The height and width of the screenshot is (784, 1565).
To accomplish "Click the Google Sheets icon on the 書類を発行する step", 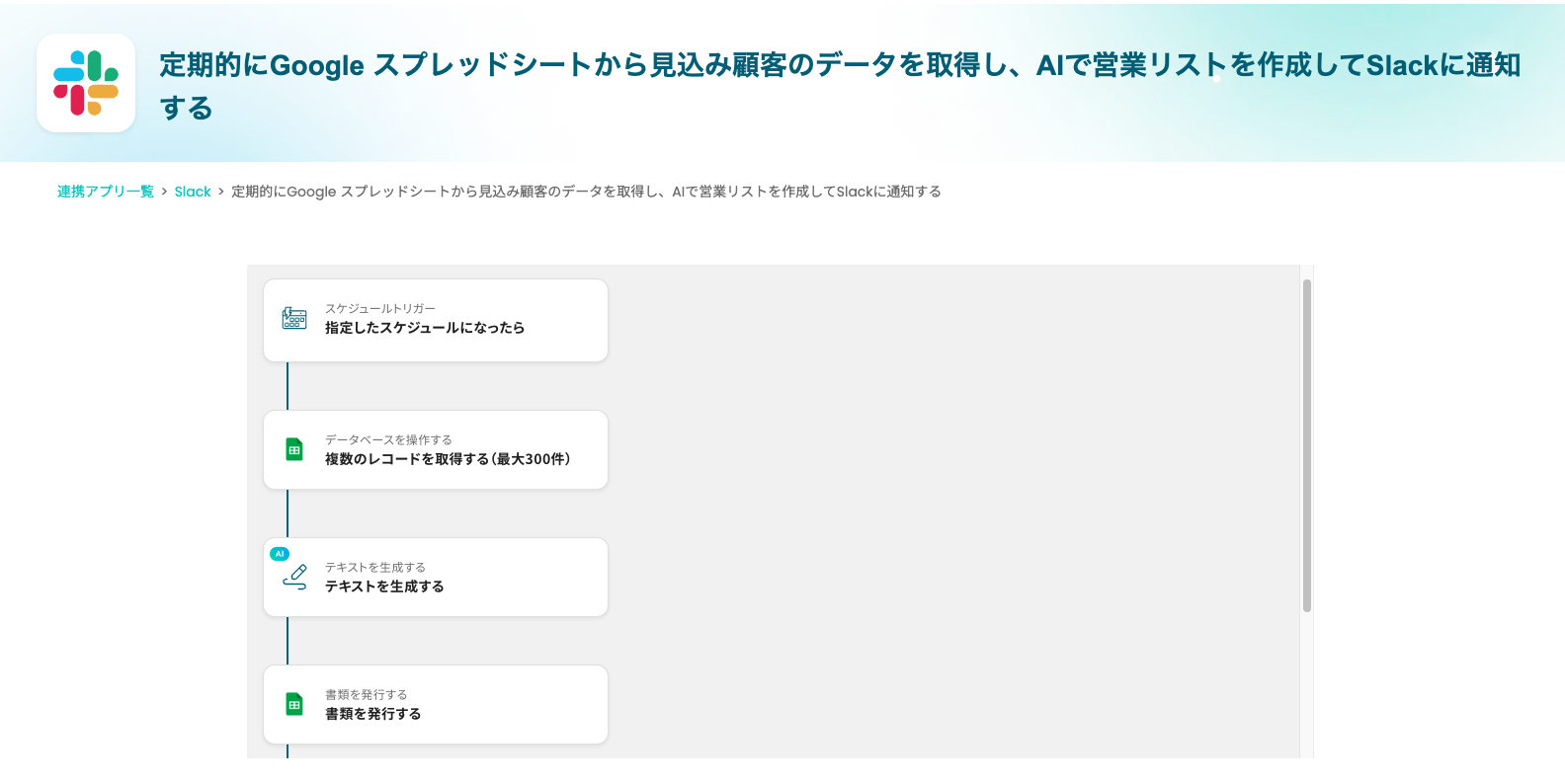I will click(x=294, y=704).
